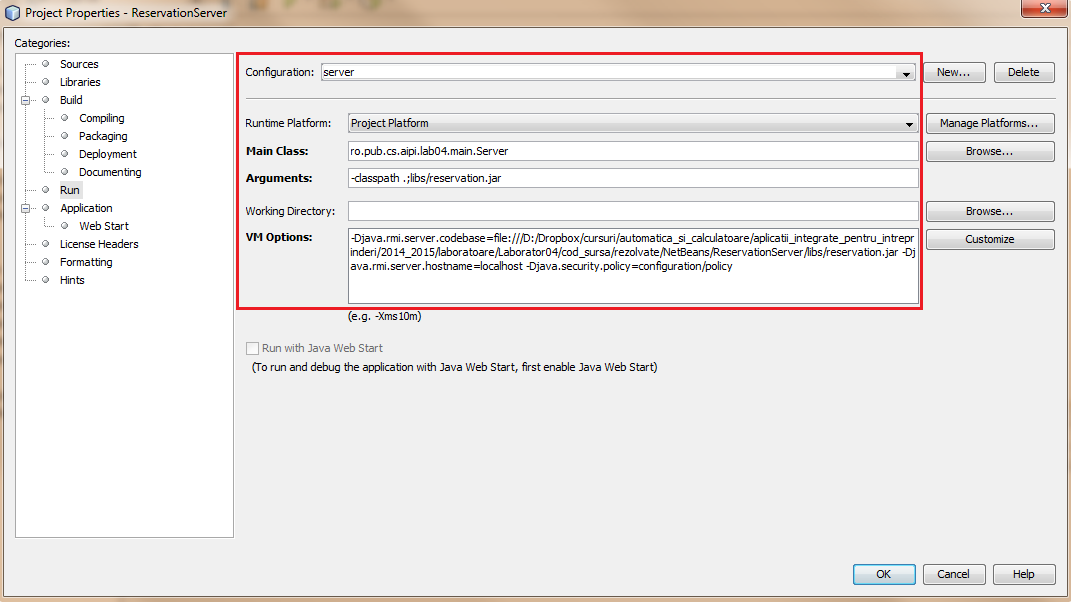This screenshot has width=1071, height=602.
Task: Select the Libraries category
Action: coord(80,82)
